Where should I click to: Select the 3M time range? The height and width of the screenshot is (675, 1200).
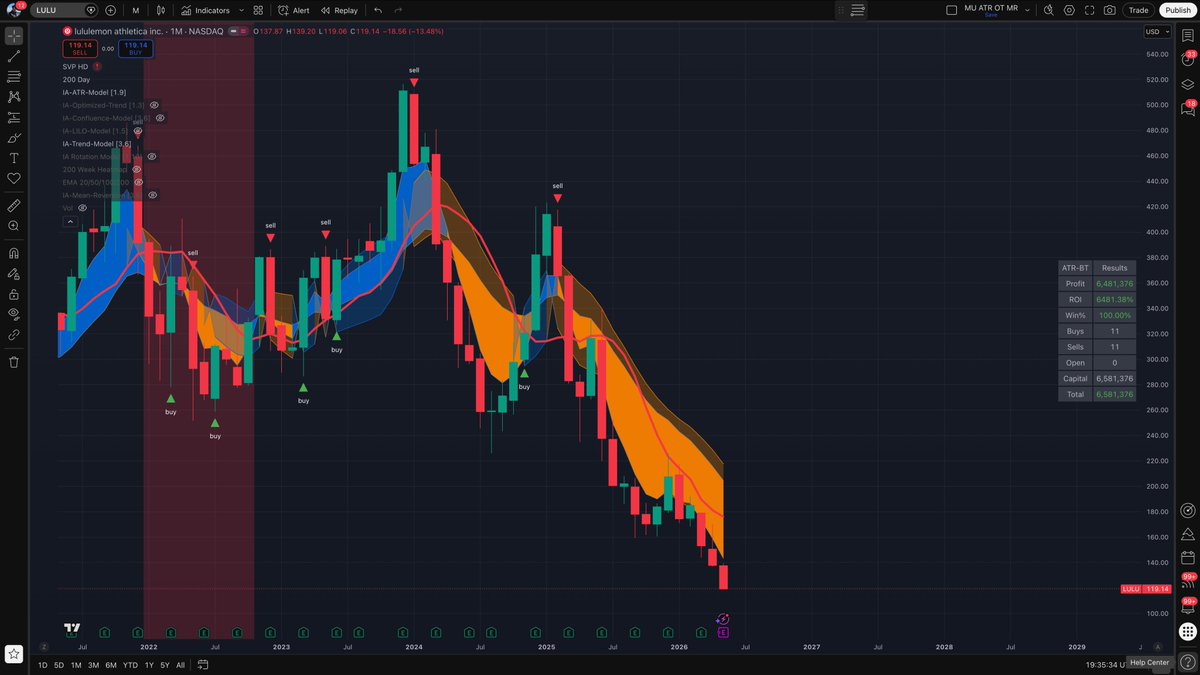pyautogui.click(x=93, y=665)
